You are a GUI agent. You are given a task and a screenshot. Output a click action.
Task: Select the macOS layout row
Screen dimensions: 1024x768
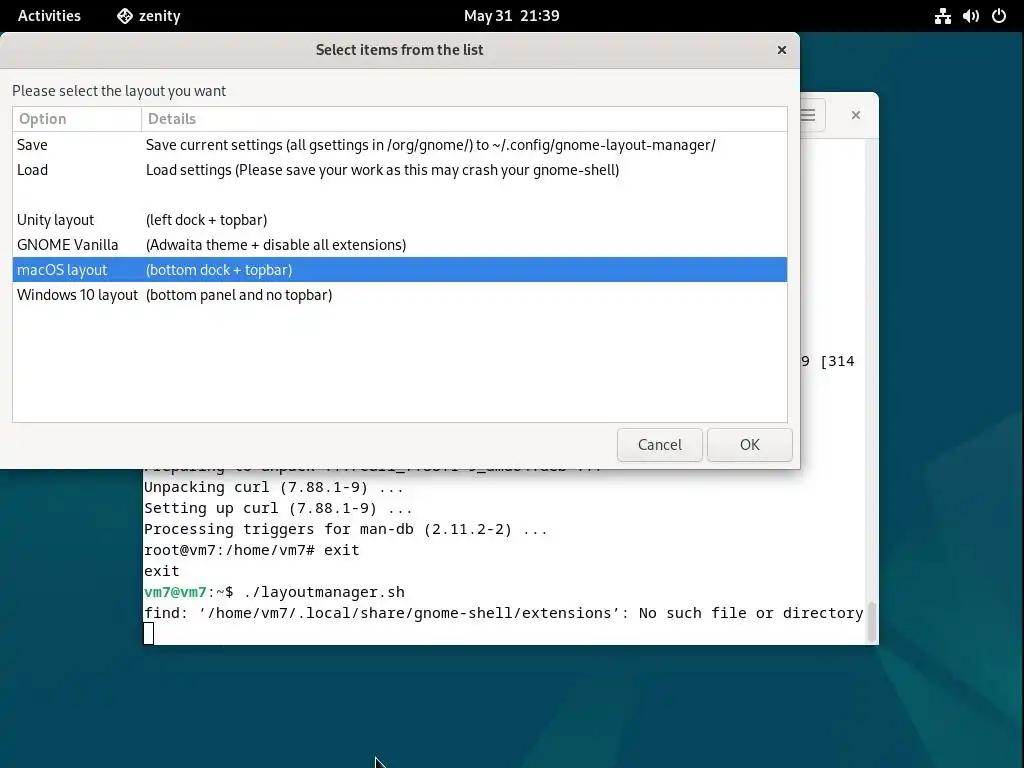coord(400,270)
